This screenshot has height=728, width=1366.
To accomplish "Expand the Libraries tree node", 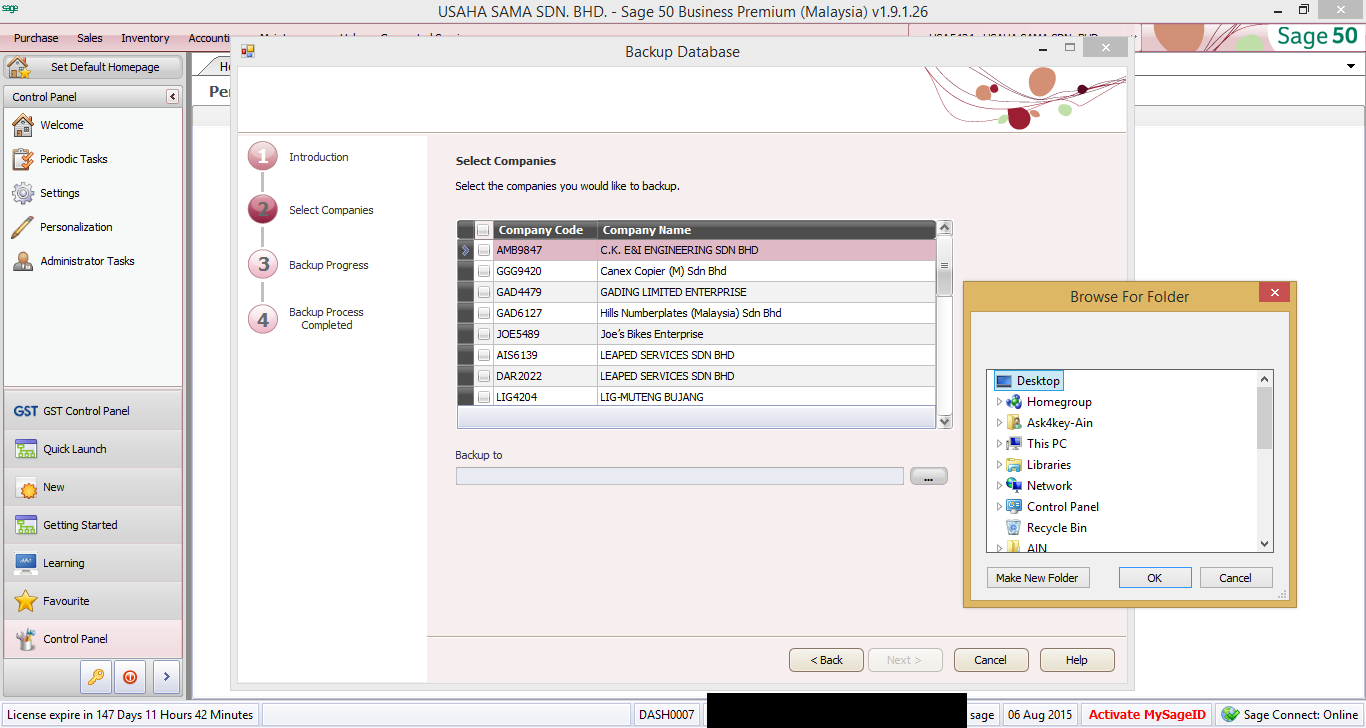I will [x=999, y=465].
